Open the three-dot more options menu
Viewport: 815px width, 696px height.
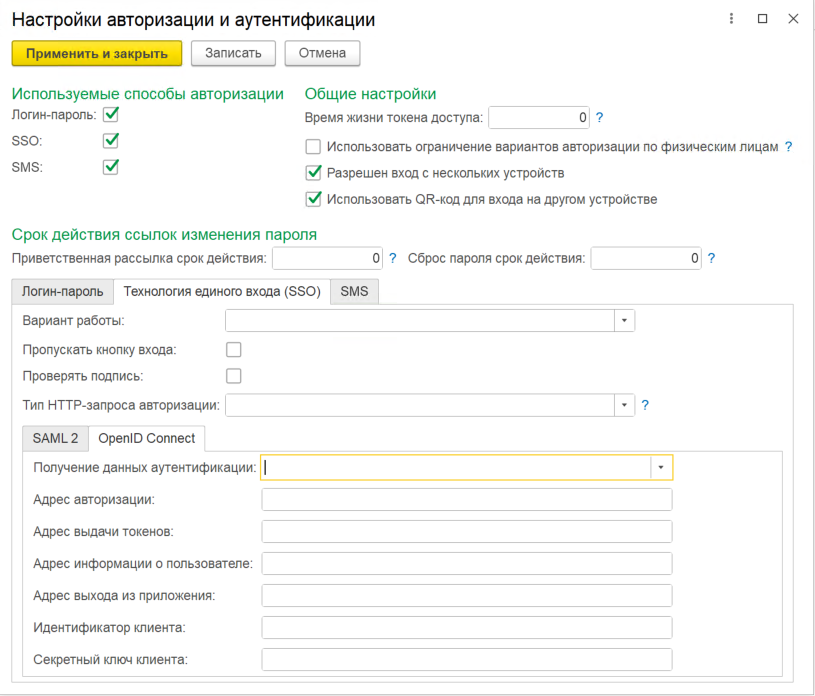(x=731, y=19)
